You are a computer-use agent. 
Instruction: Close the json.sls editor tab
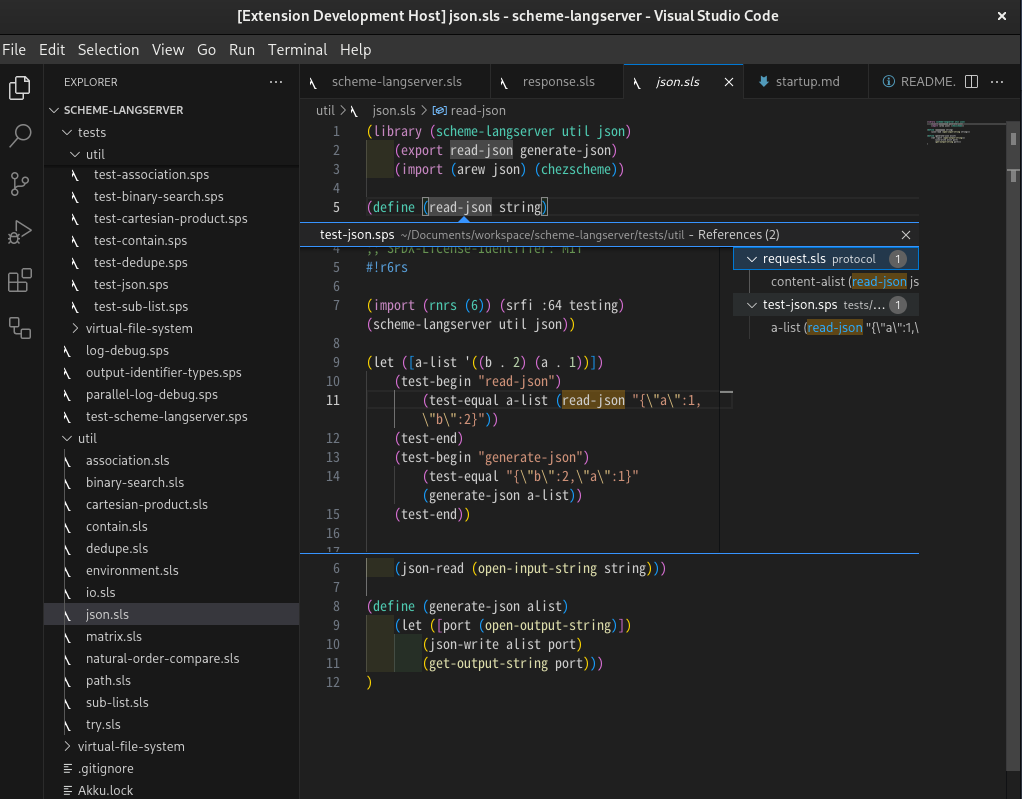pos(729,82)
